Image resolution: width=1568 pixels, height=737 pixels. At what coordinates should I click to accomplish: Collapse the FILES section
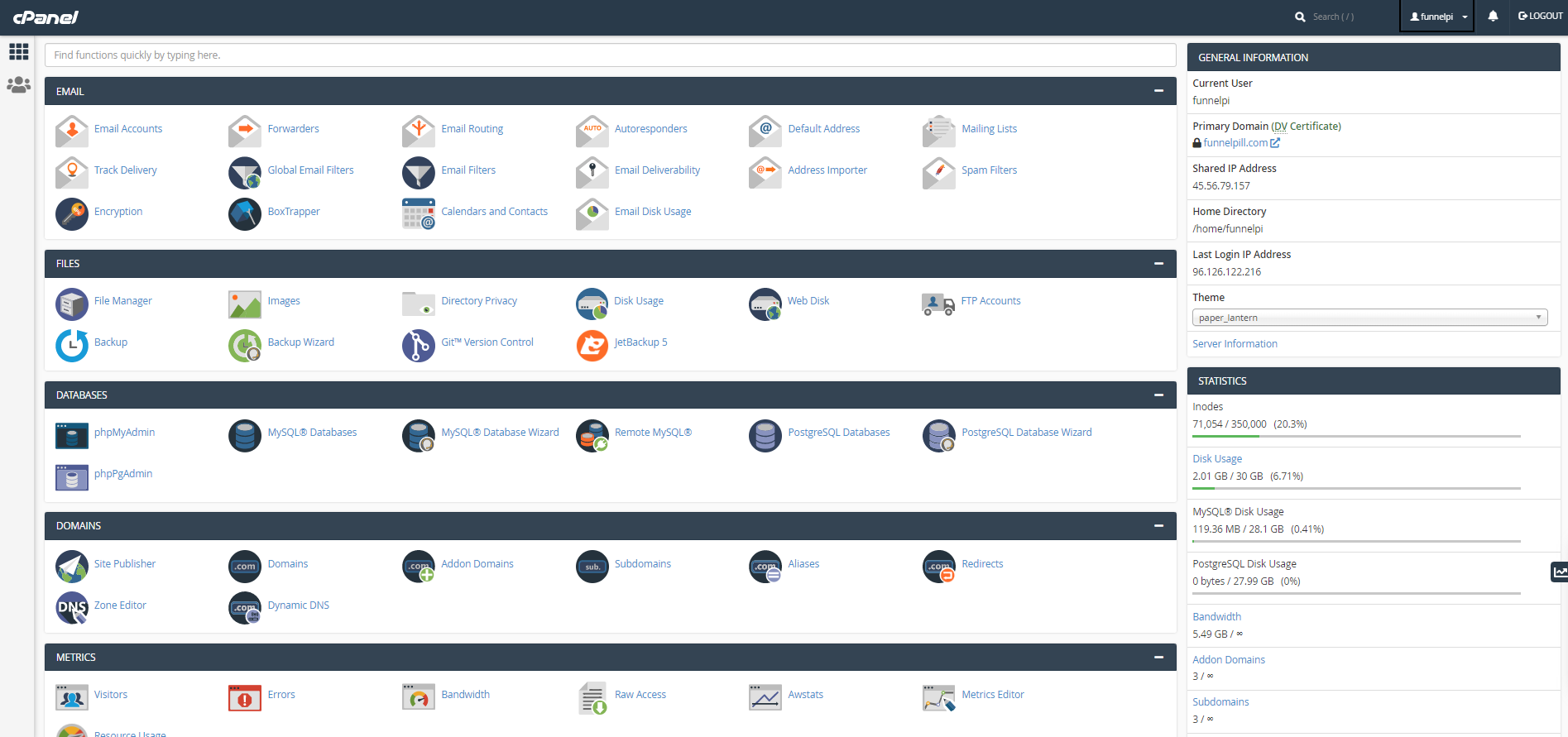[1158, 263]
